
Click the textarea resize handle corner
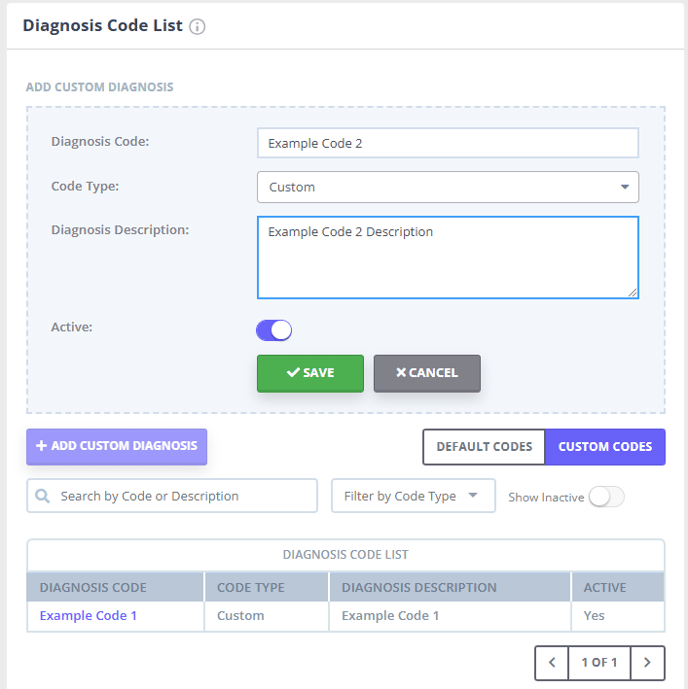pyautogui.click(x=633, y=293)
